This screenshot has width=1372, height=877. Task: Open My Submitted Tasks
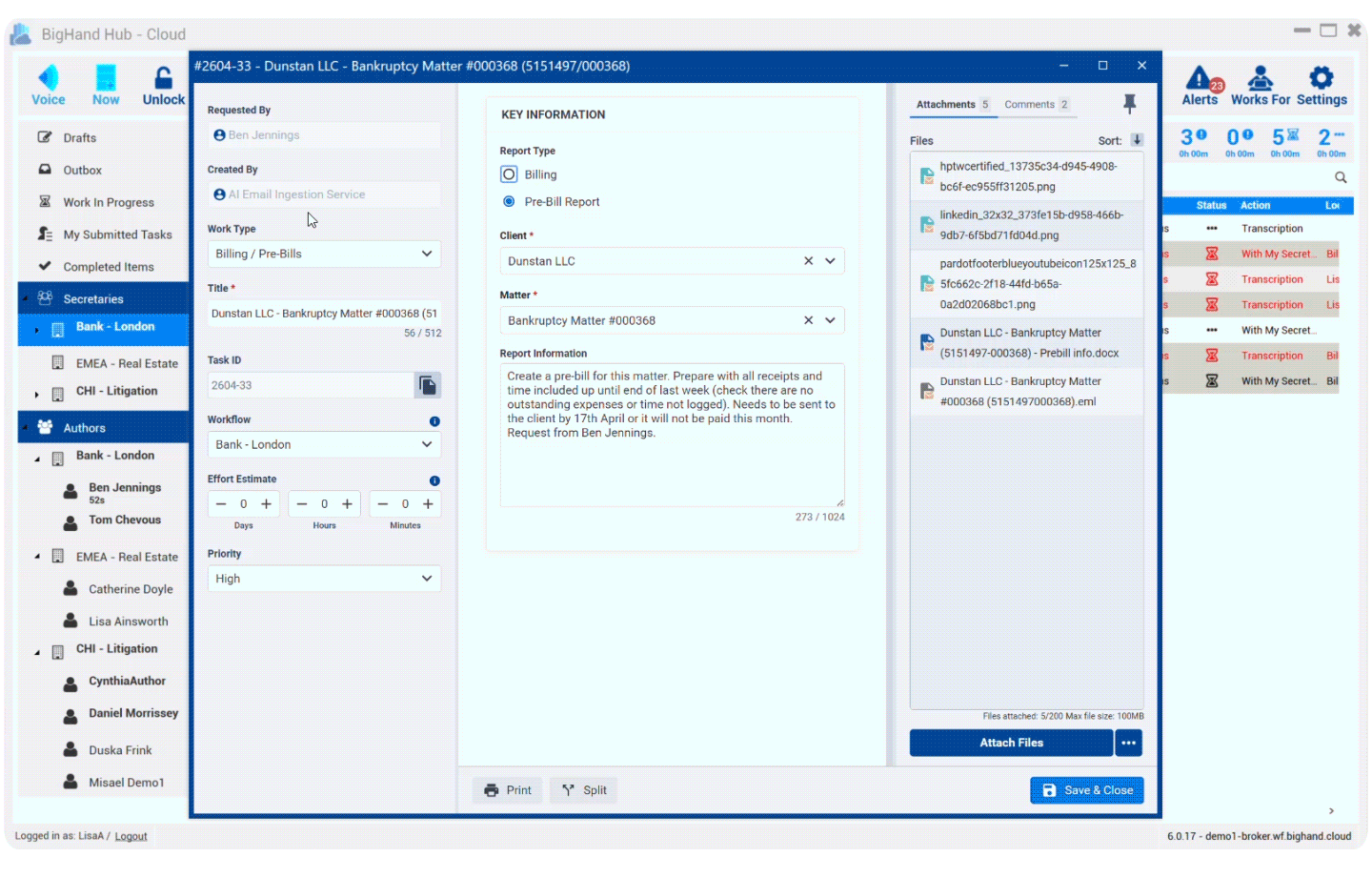(117, 235)
